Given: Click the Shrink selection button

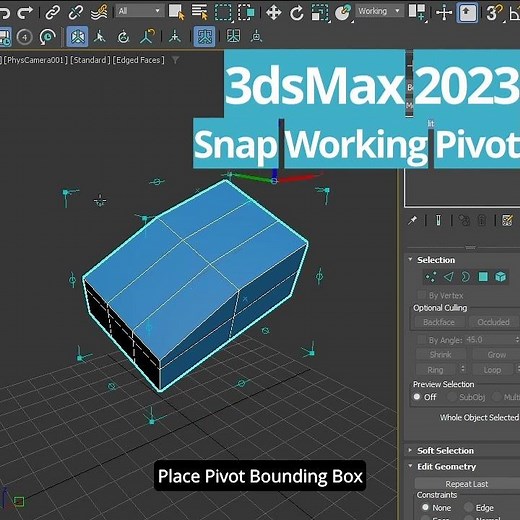Looking at the screenshot, I should pyautogui.click(x=440, y=355).
